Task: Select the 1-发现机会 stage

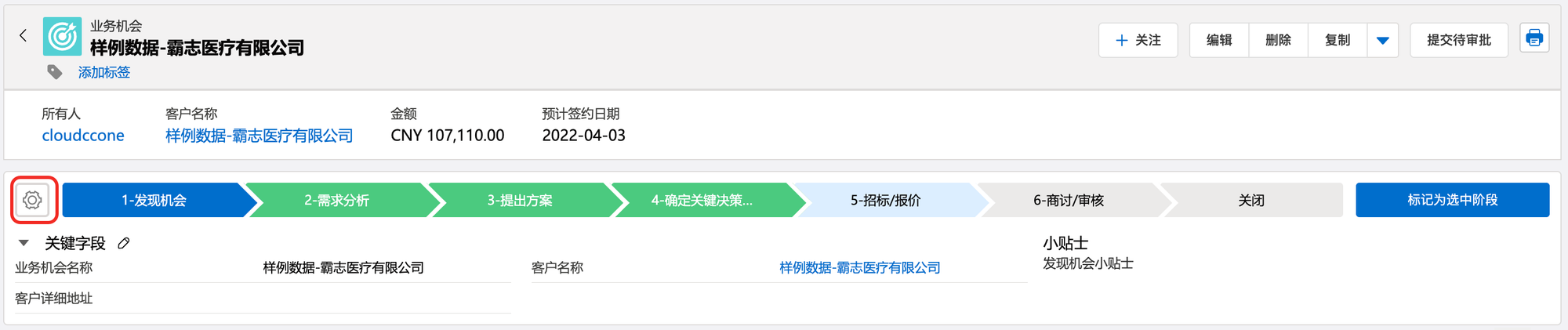Action: (x=154, y=200)
